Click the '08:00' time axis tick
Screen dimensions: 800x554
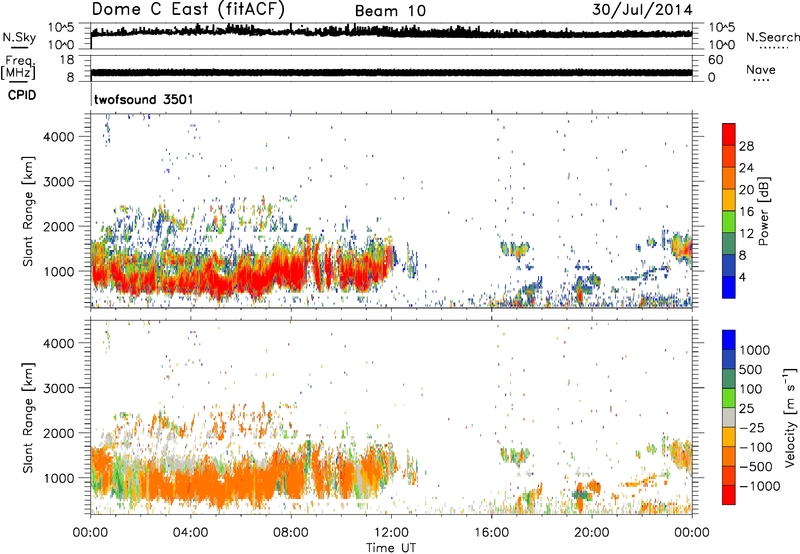pyautogui.click(x=291, y=533)
